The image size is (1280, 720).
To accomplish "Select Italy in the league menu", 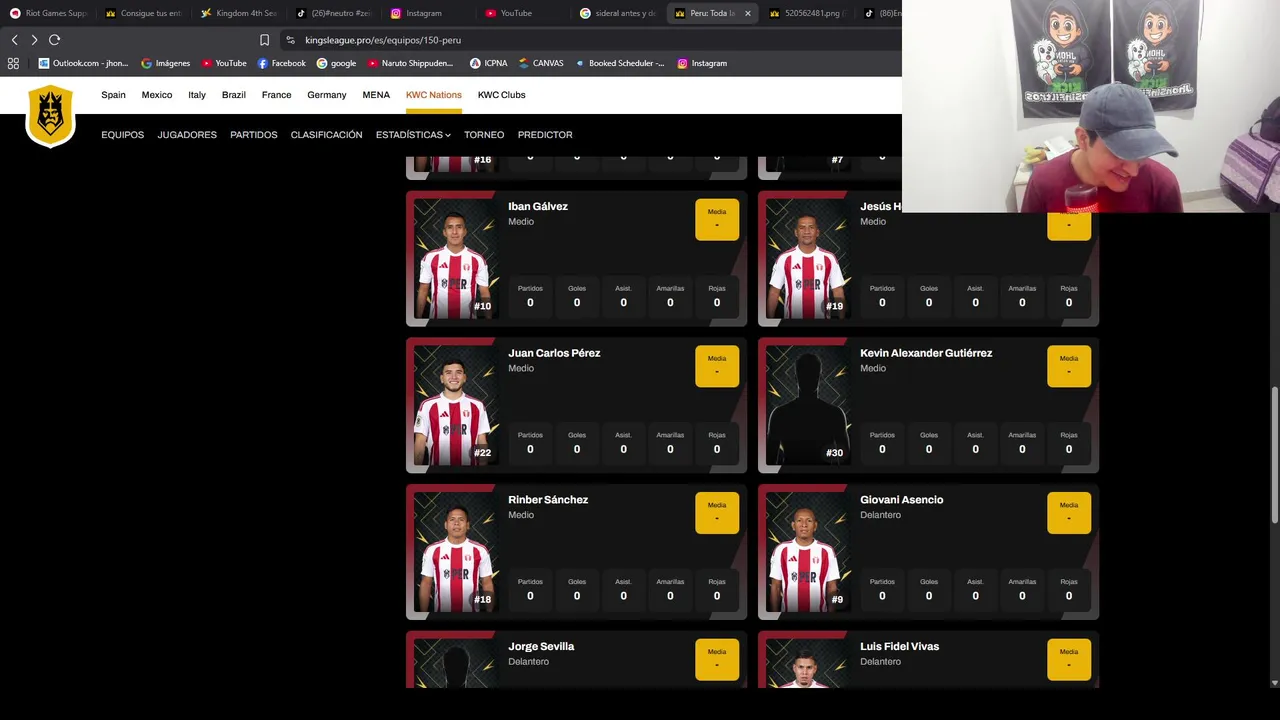I will tap(197, 95).
